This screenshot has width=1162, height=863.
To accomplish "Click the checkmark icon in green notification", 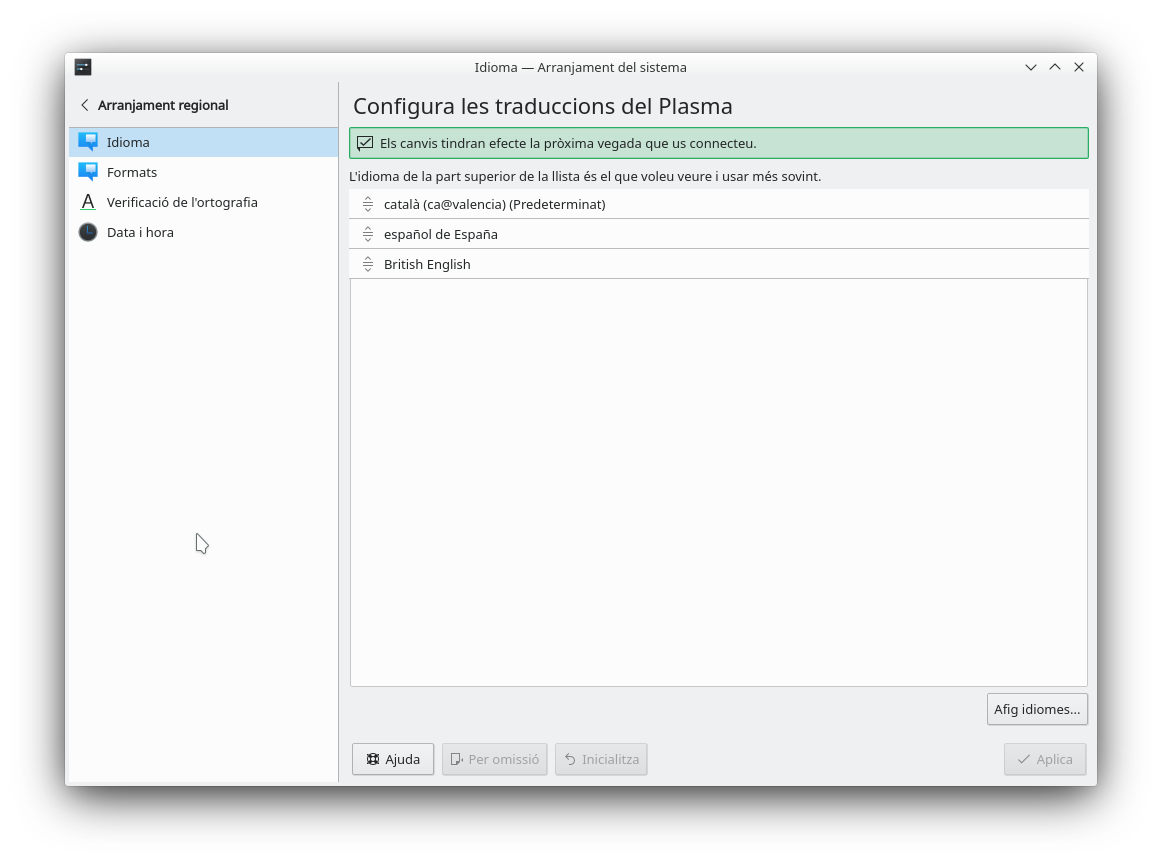I will (x=365, y=143).
